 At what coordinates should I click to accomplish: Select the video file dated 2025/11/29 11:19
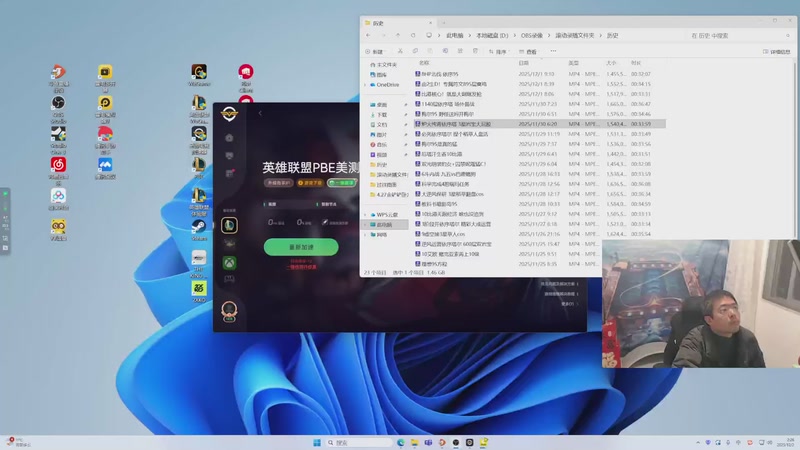539,134
